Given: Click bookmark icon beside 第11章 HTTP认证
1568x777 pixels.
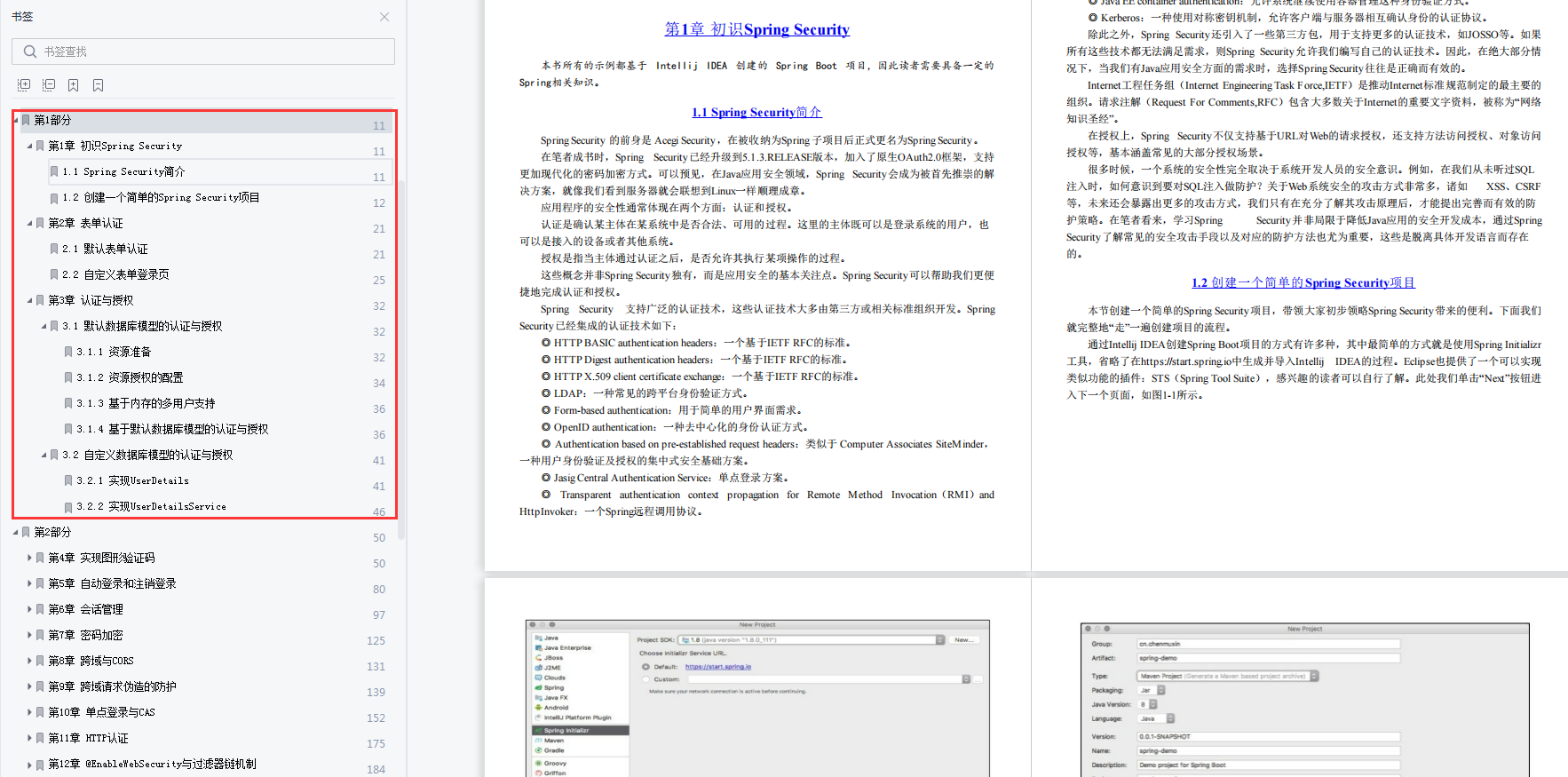Looking at the screenshot, I should (40, 739).
